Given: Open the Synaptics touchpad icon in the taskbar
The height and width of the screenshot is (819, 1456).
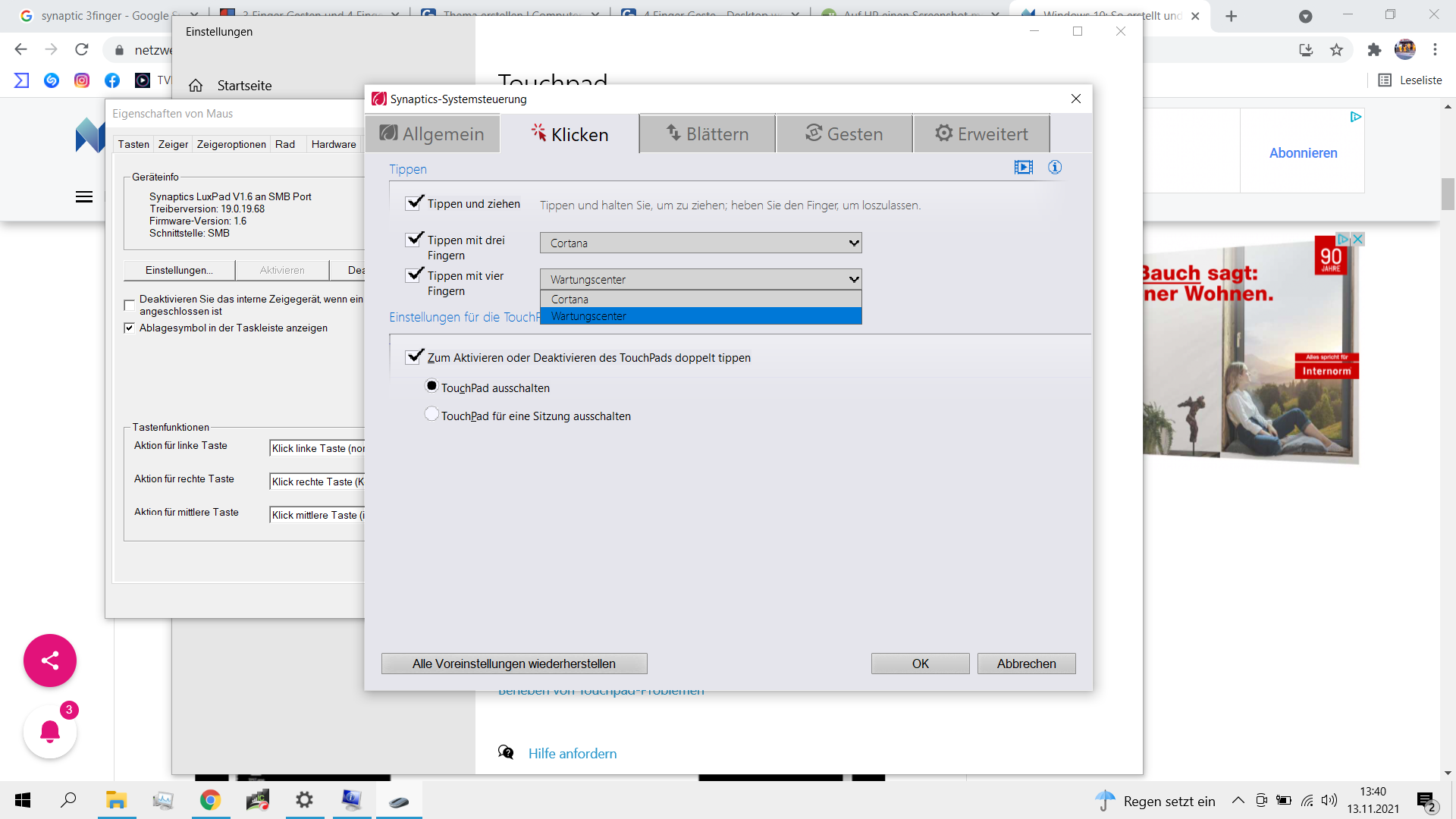Looking at the screenshot, I should click(399, 801).
